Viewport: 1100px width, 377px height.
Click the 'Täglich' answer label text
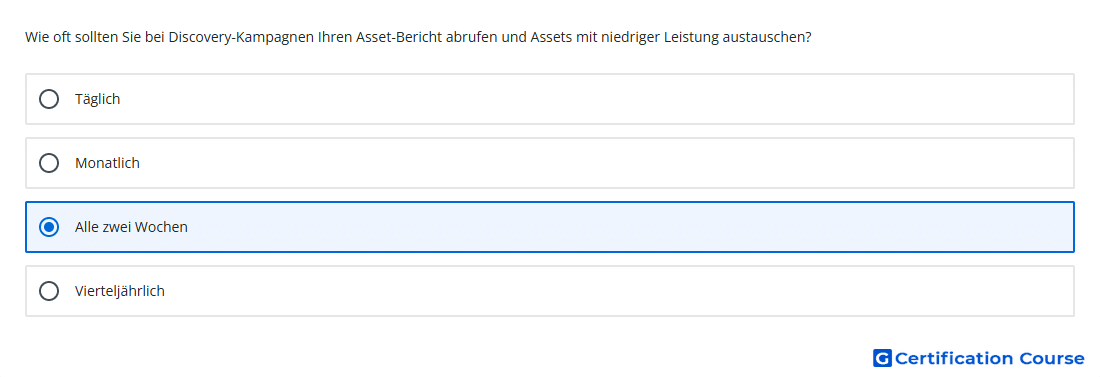coord(98,99)
